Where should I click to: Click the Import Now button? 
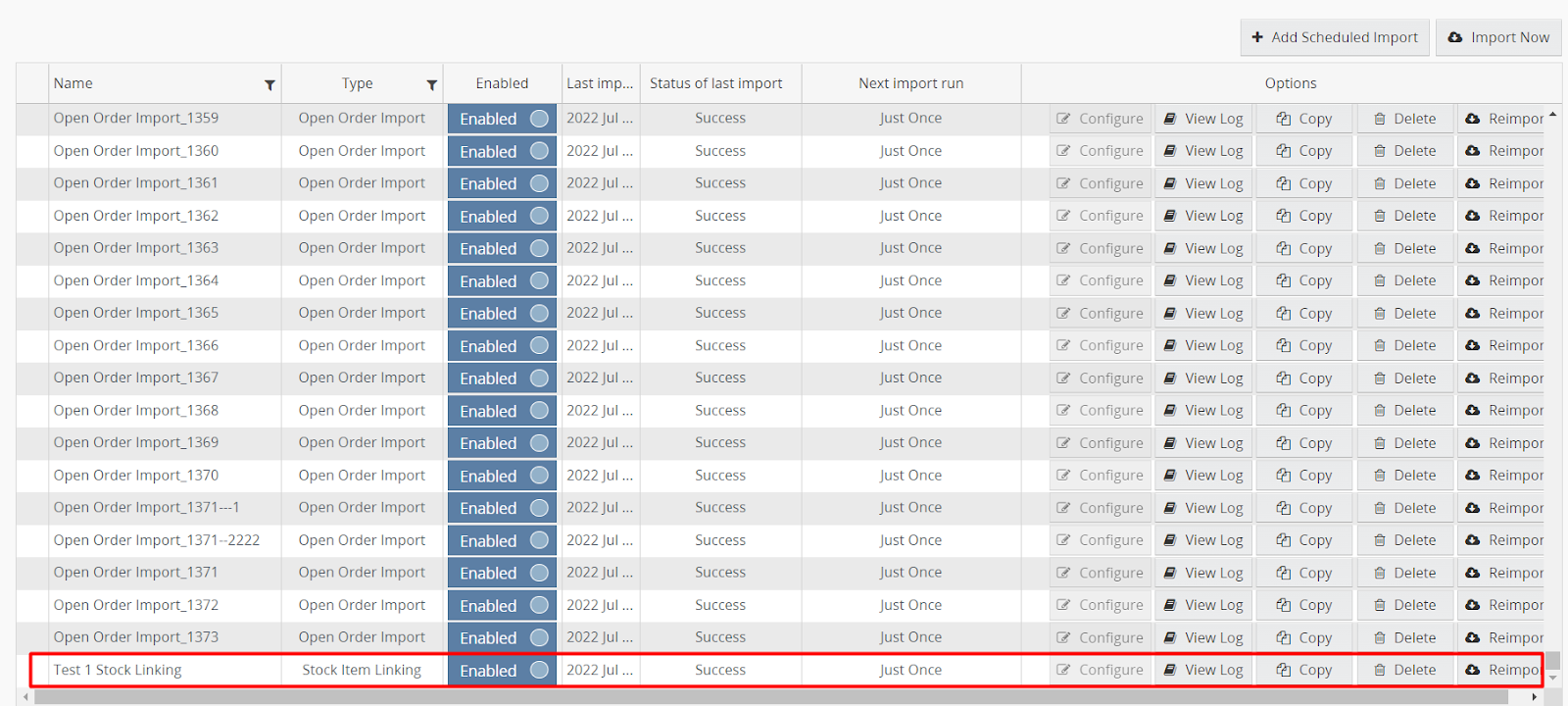tap(1498, 37)
